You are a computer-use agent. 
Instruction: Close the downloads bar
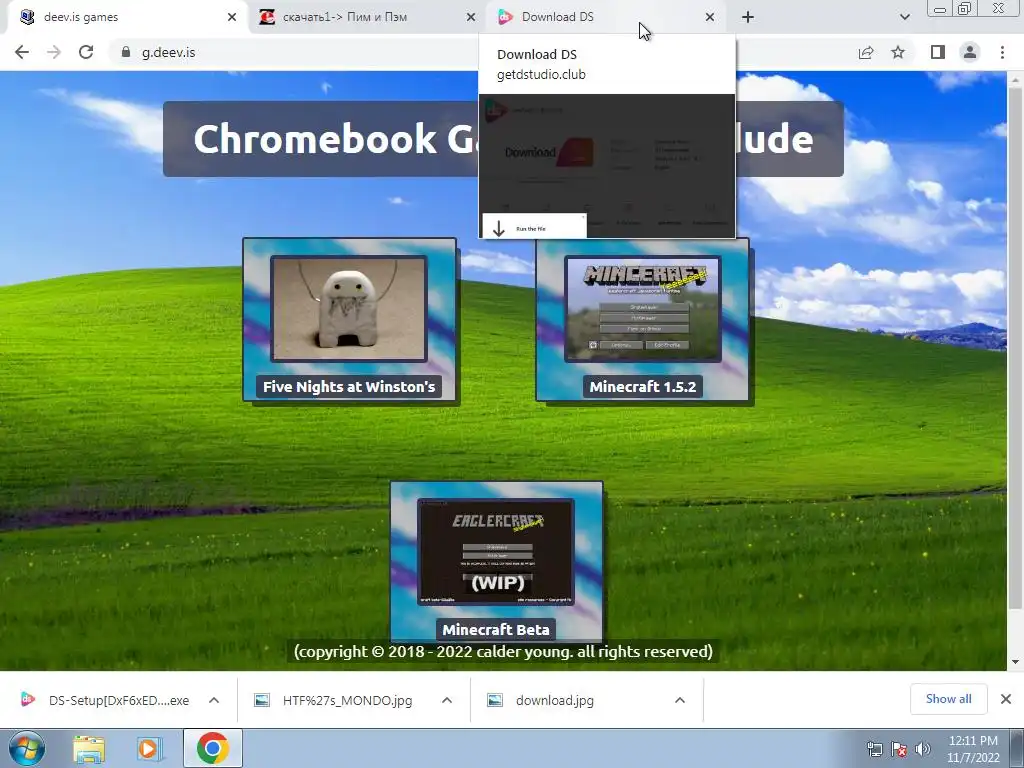click(1006, 699)
